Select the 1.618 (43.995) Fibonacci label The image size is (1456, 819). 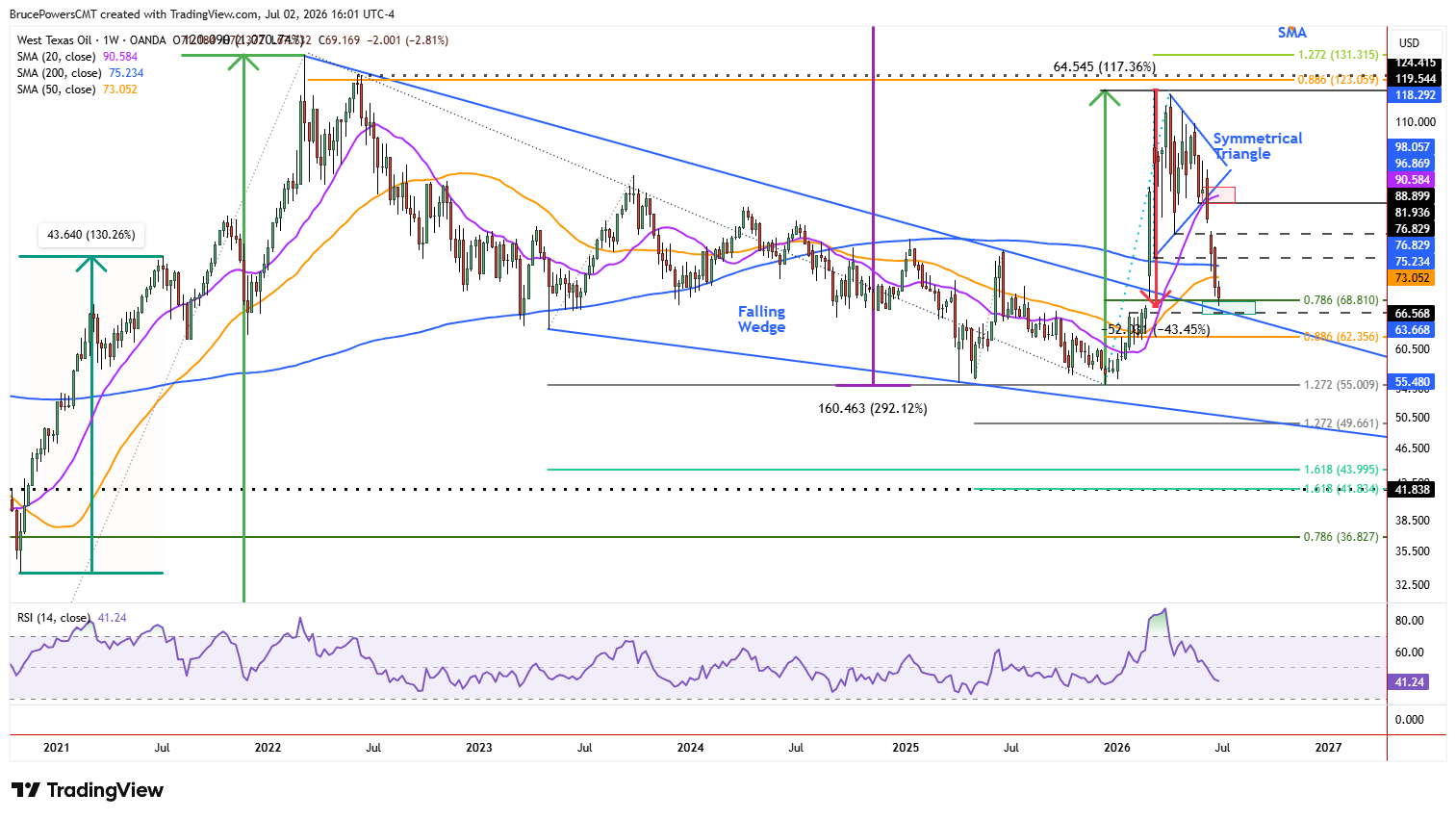click(1341, 470)
